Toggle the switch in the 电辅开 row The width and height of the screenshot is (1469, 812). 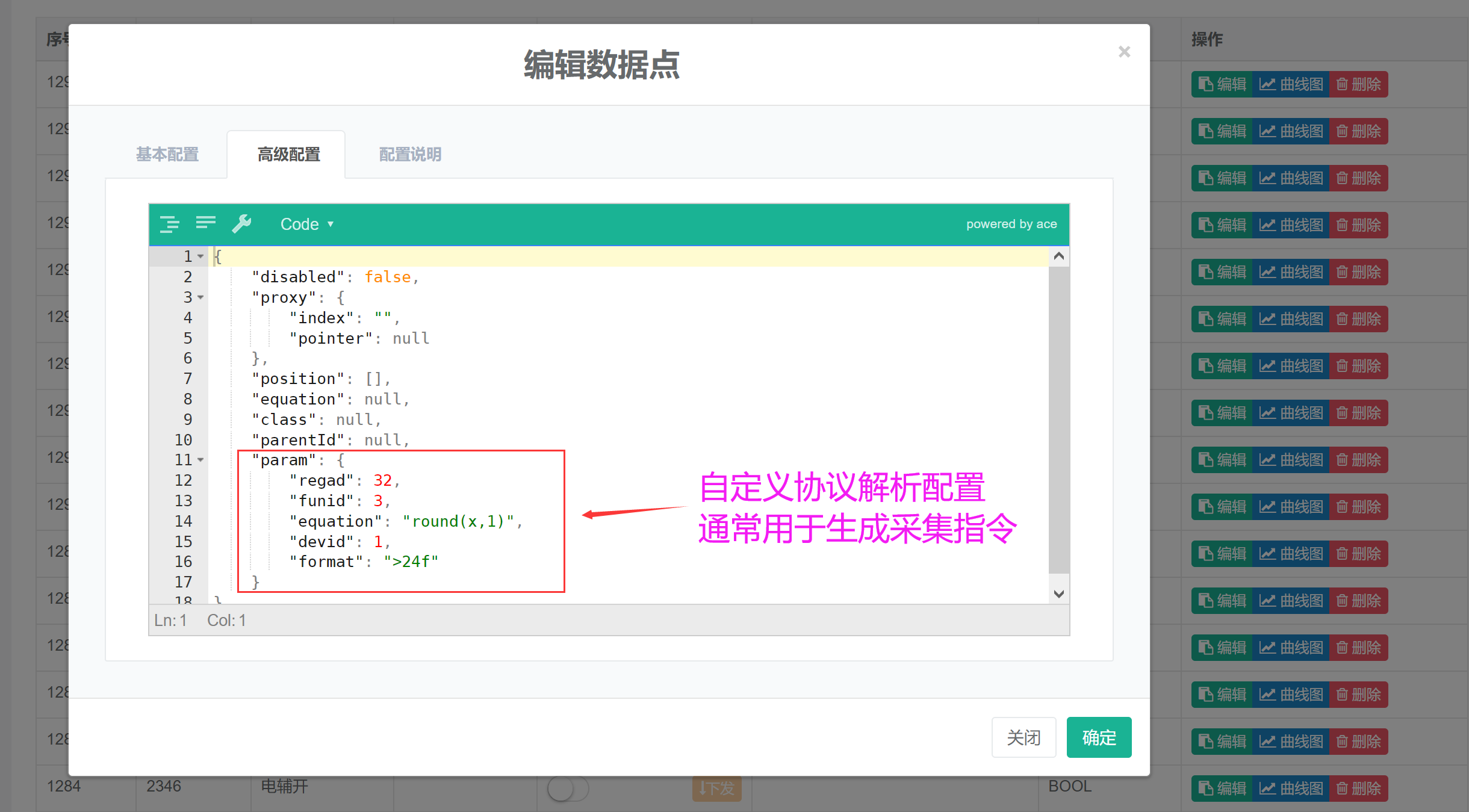tap(567, 788)
